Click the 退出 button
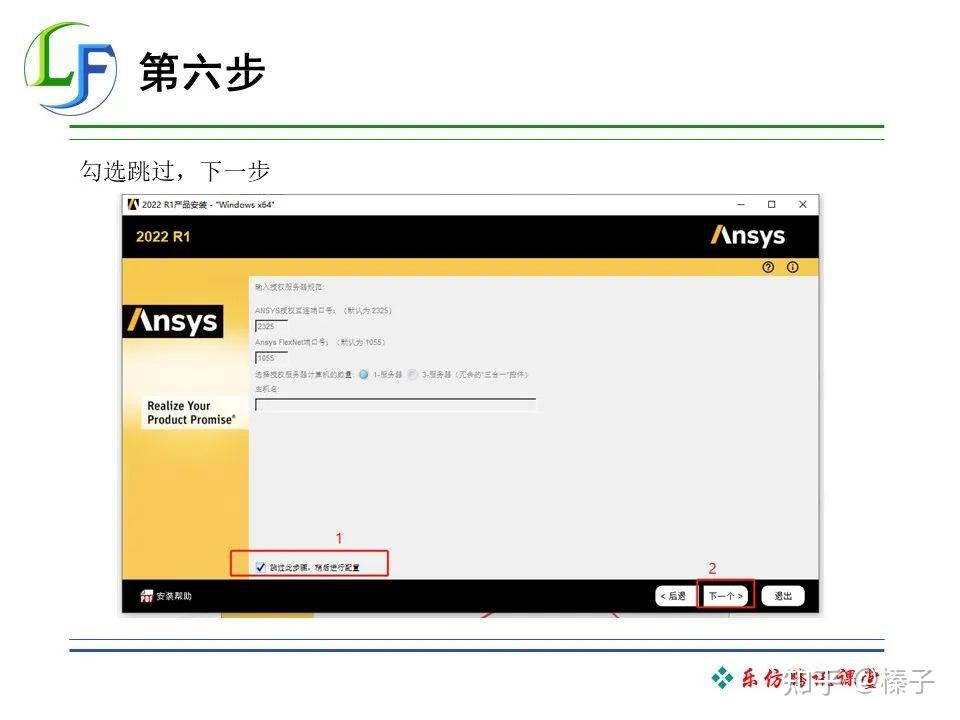The image size is (960, 720). click(x=782, y=594)
